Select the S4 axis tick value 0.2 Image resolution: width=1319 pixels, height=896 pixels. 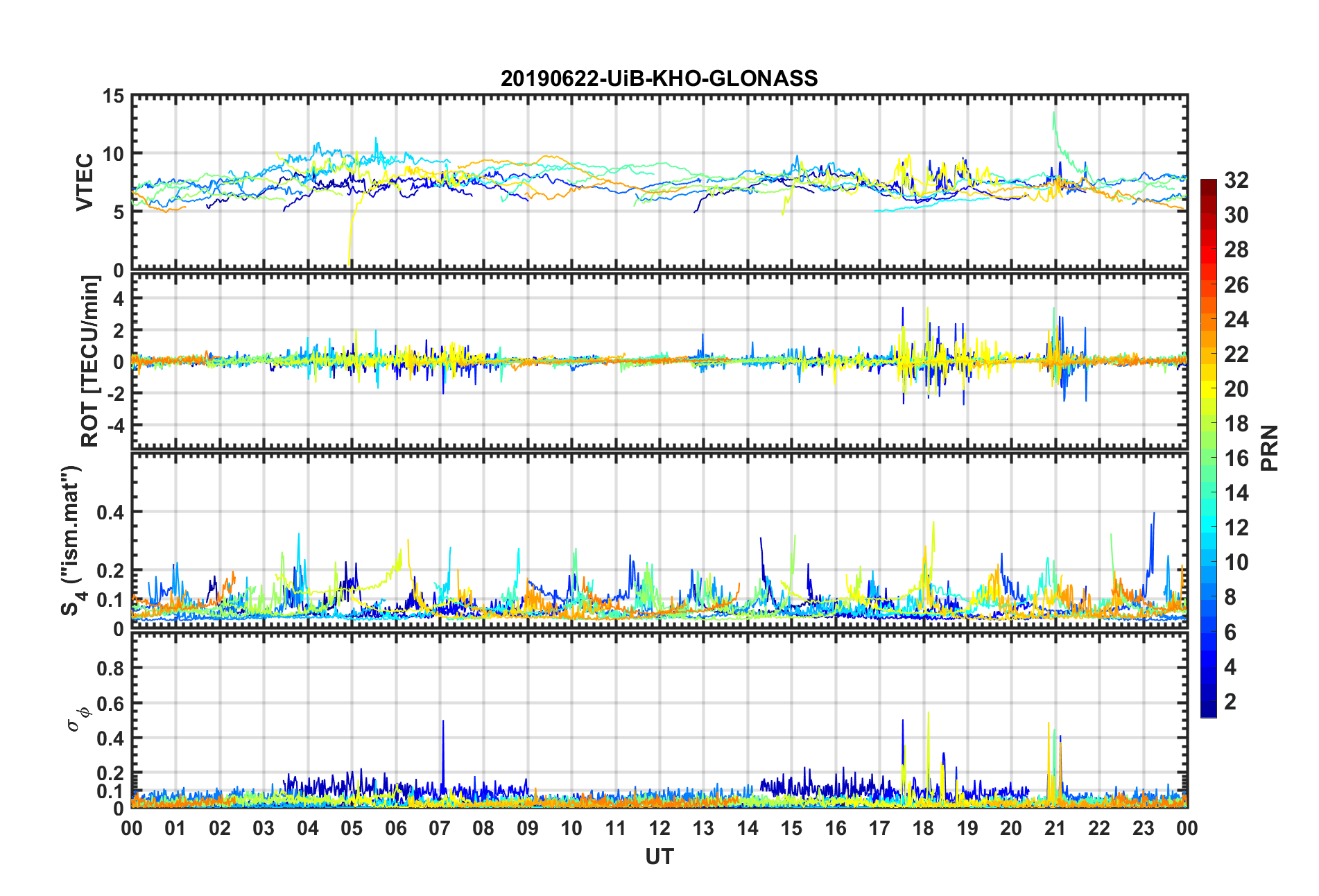(110, 571)
